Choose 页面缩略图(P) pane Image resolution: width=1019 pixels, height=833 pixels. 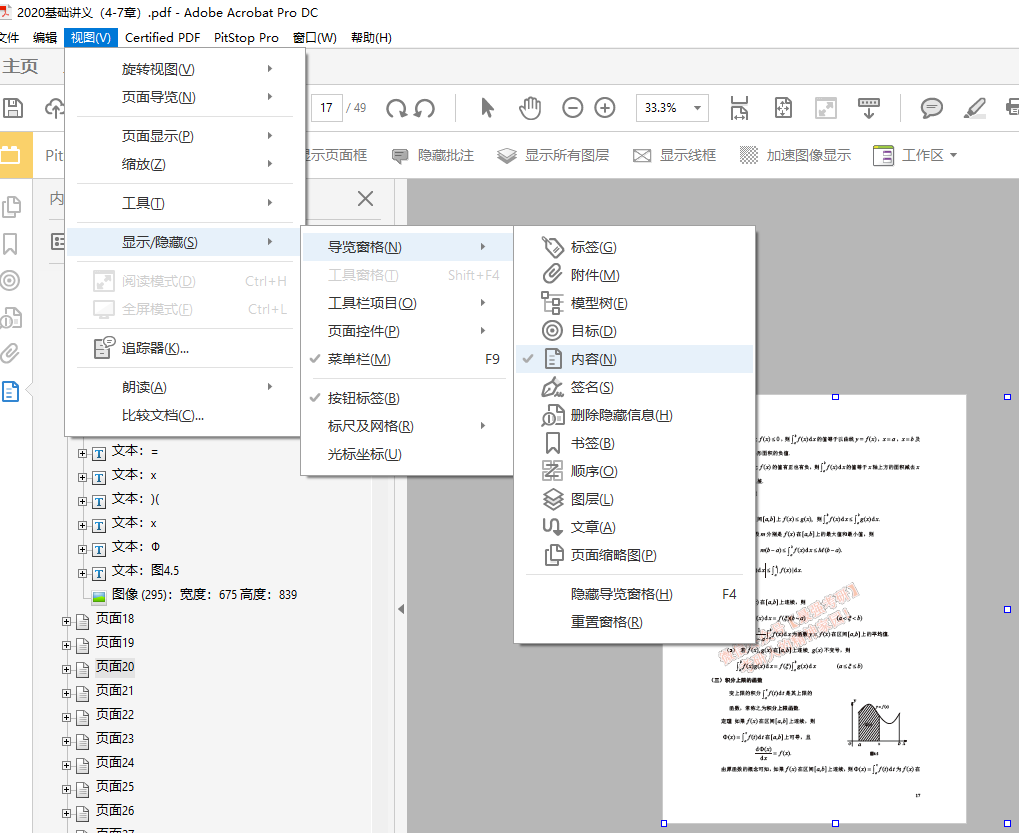click(635, 554)
